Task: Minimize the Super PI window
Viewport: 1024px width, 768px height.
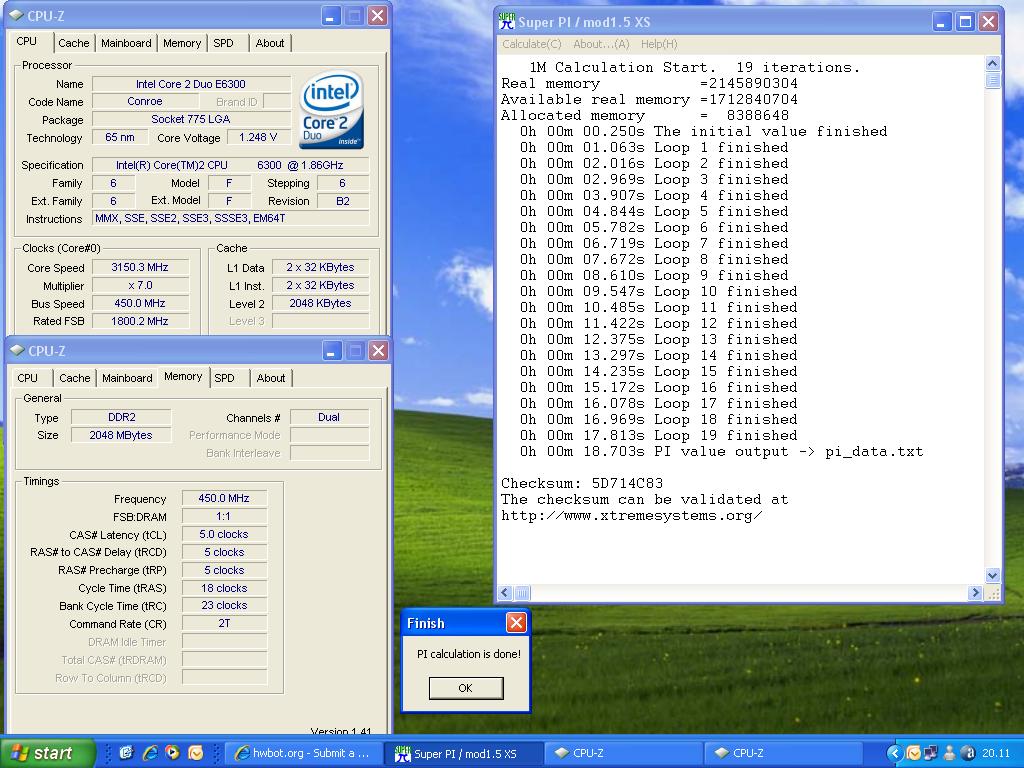Action: 941,22
